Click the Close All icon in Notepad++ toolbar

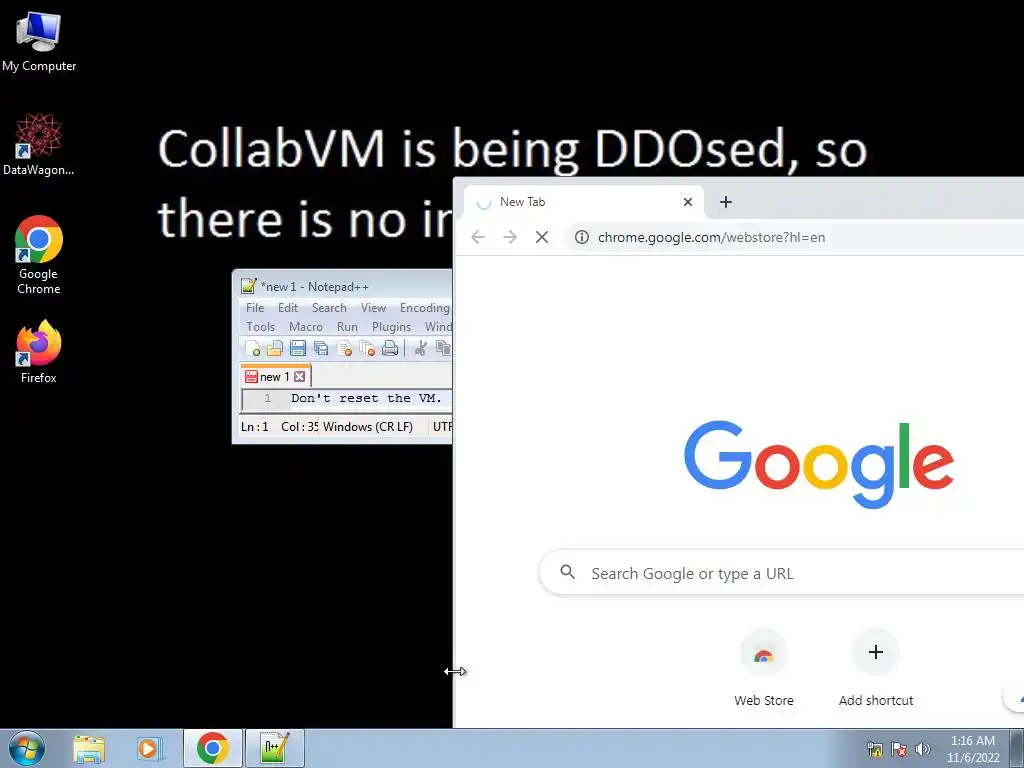(367, 349)
